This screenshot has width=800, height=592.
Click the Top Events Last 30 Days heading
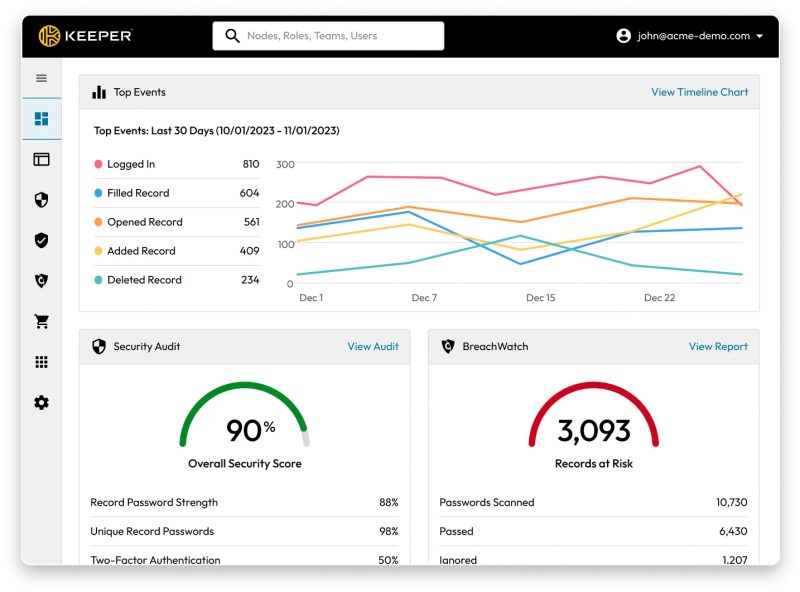[216, 131]
